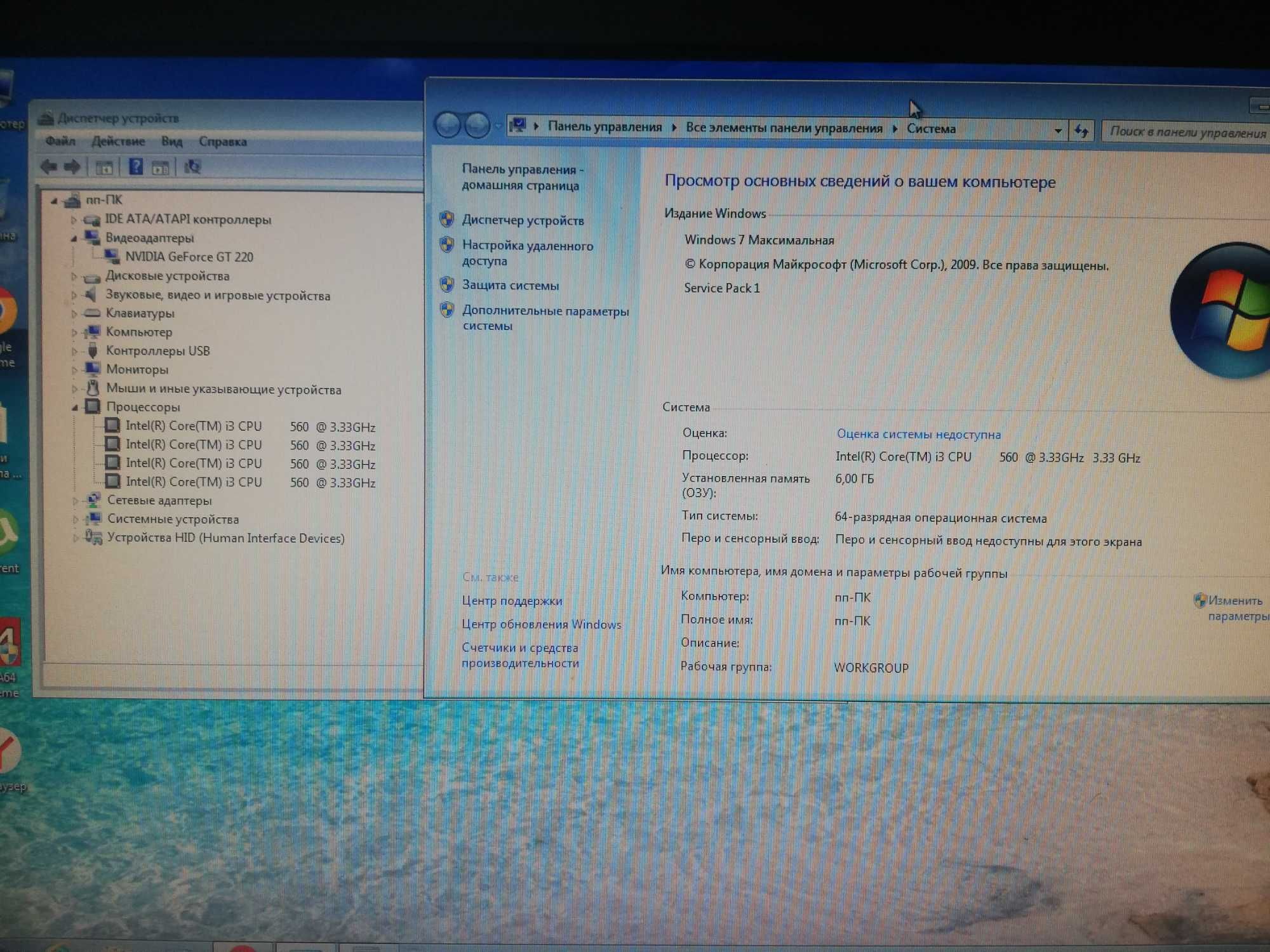Open Счетчики и средства производительности
The height and width of the screenshot is (952, 1270).
520,655
